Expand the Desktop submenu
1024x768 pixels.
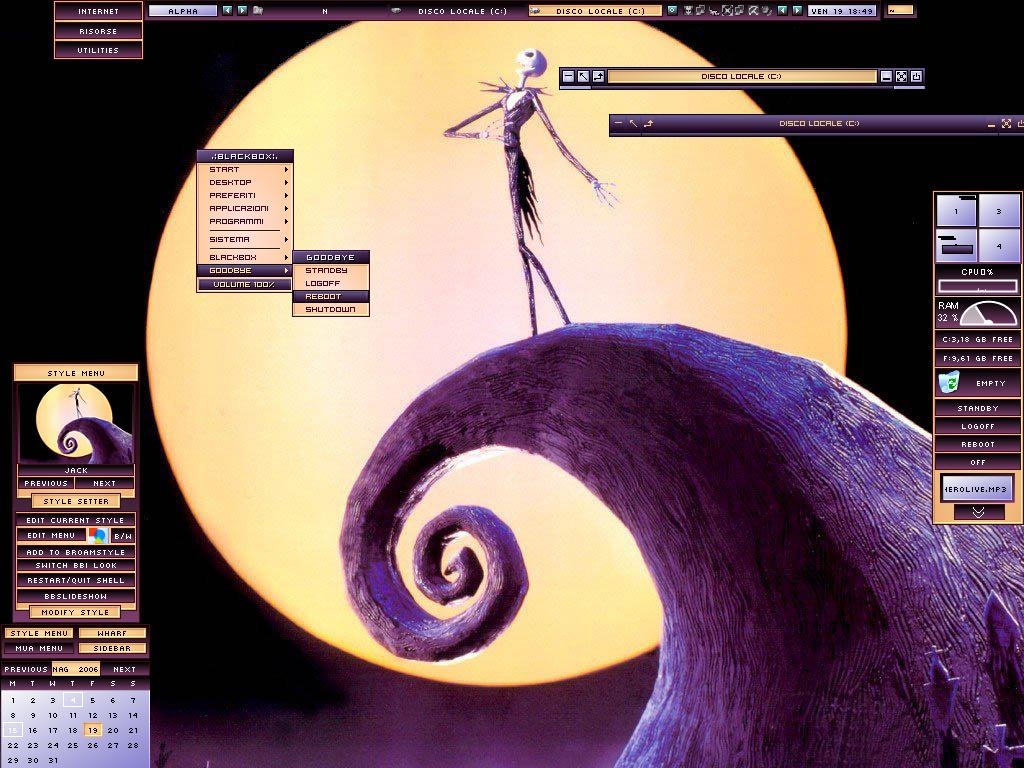(245, 183)
